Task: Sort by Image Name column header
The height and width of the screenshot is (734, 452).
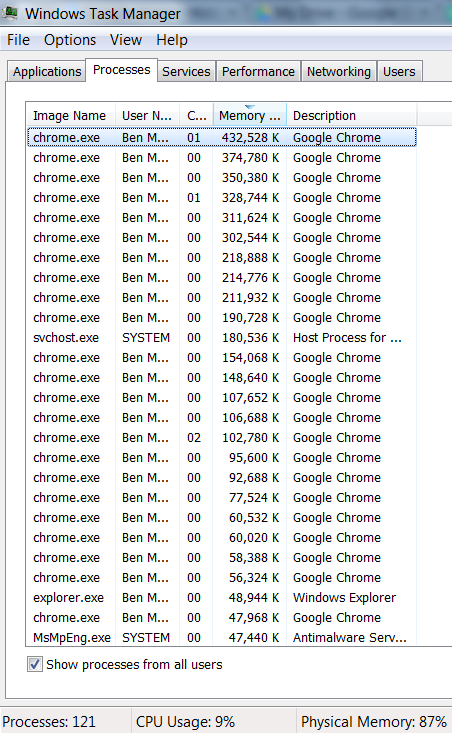Action: 70,116
